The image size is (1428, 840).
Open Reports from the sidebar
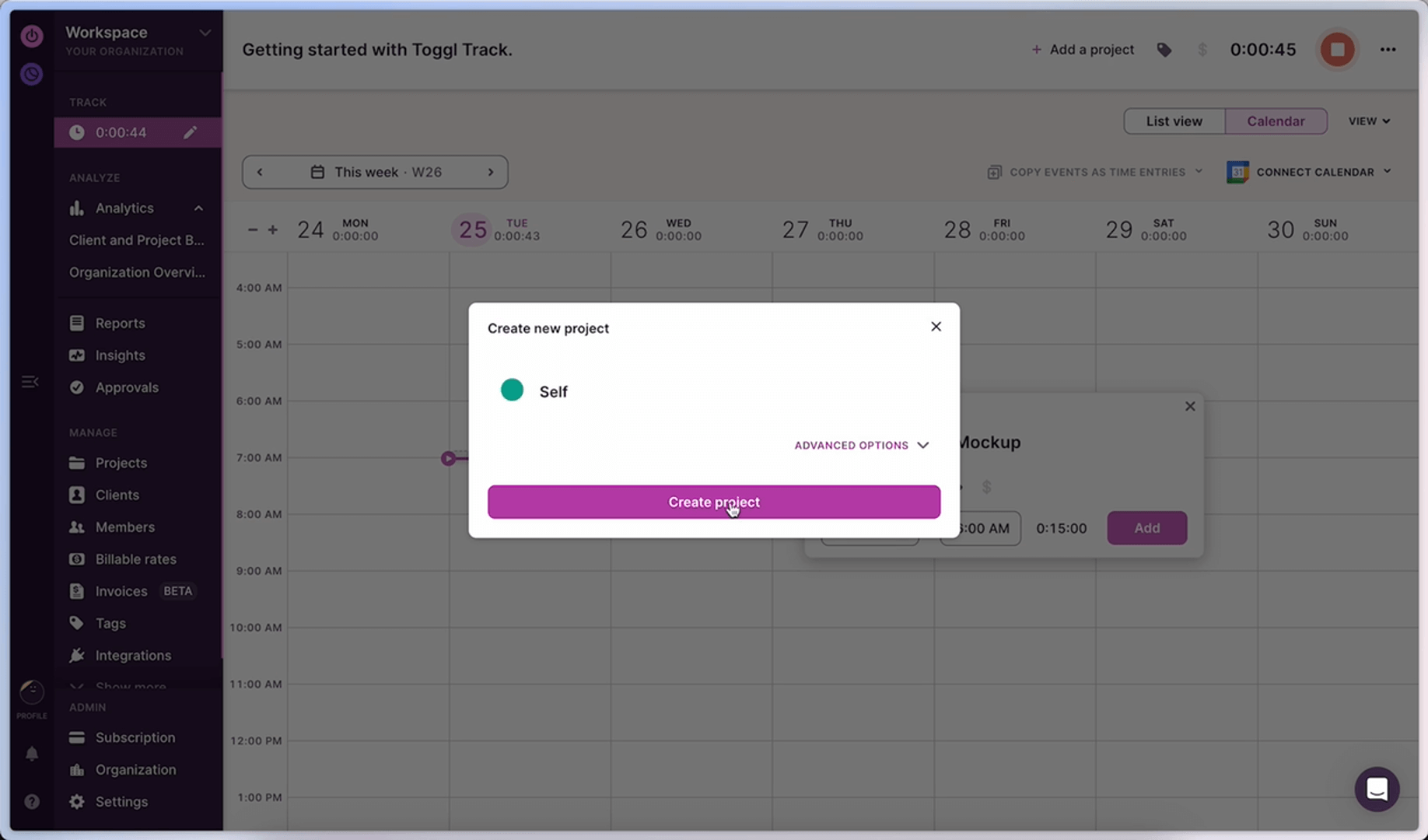click(120, 323)
